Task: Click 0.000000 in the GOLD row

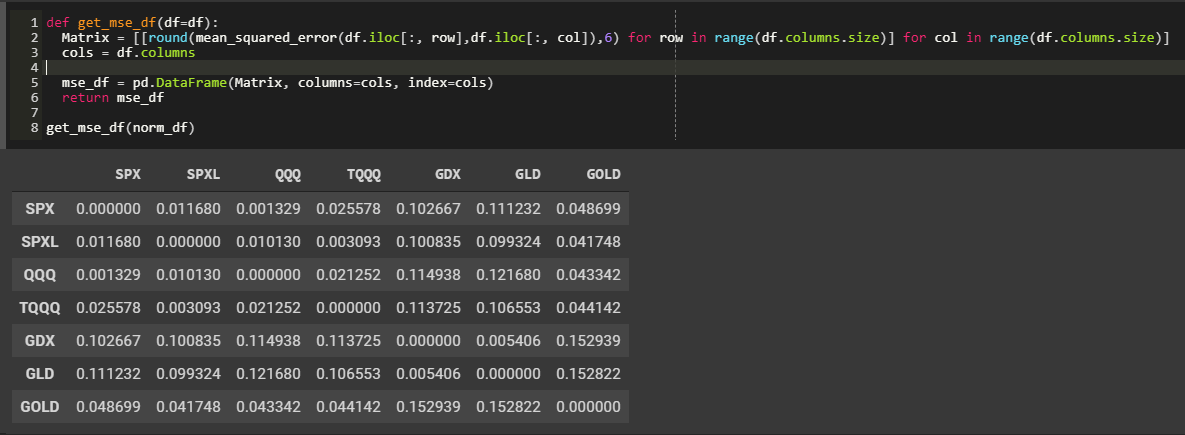Action: 589,407
